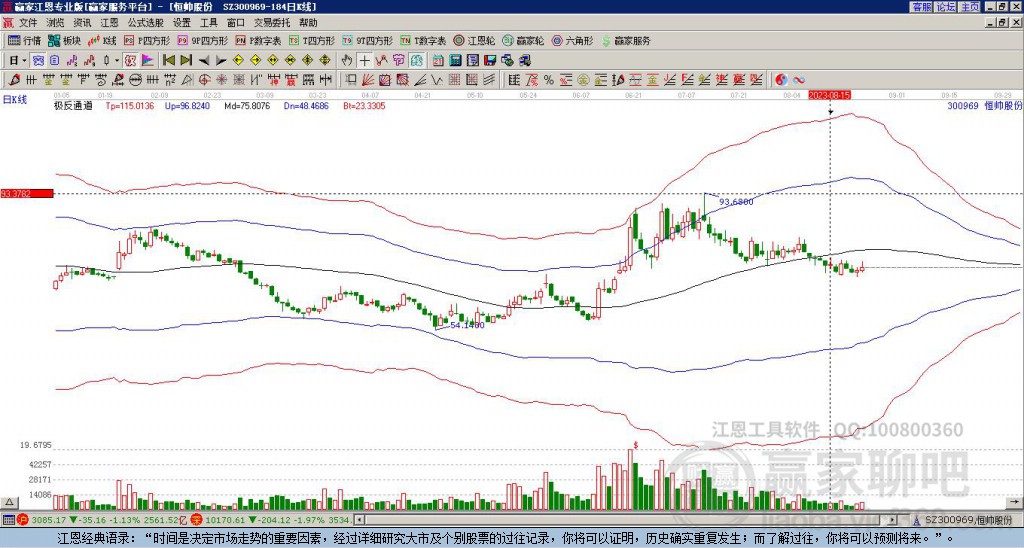Click the 主页 button in title bar
1024x548 pixels.
click(969, 7)
